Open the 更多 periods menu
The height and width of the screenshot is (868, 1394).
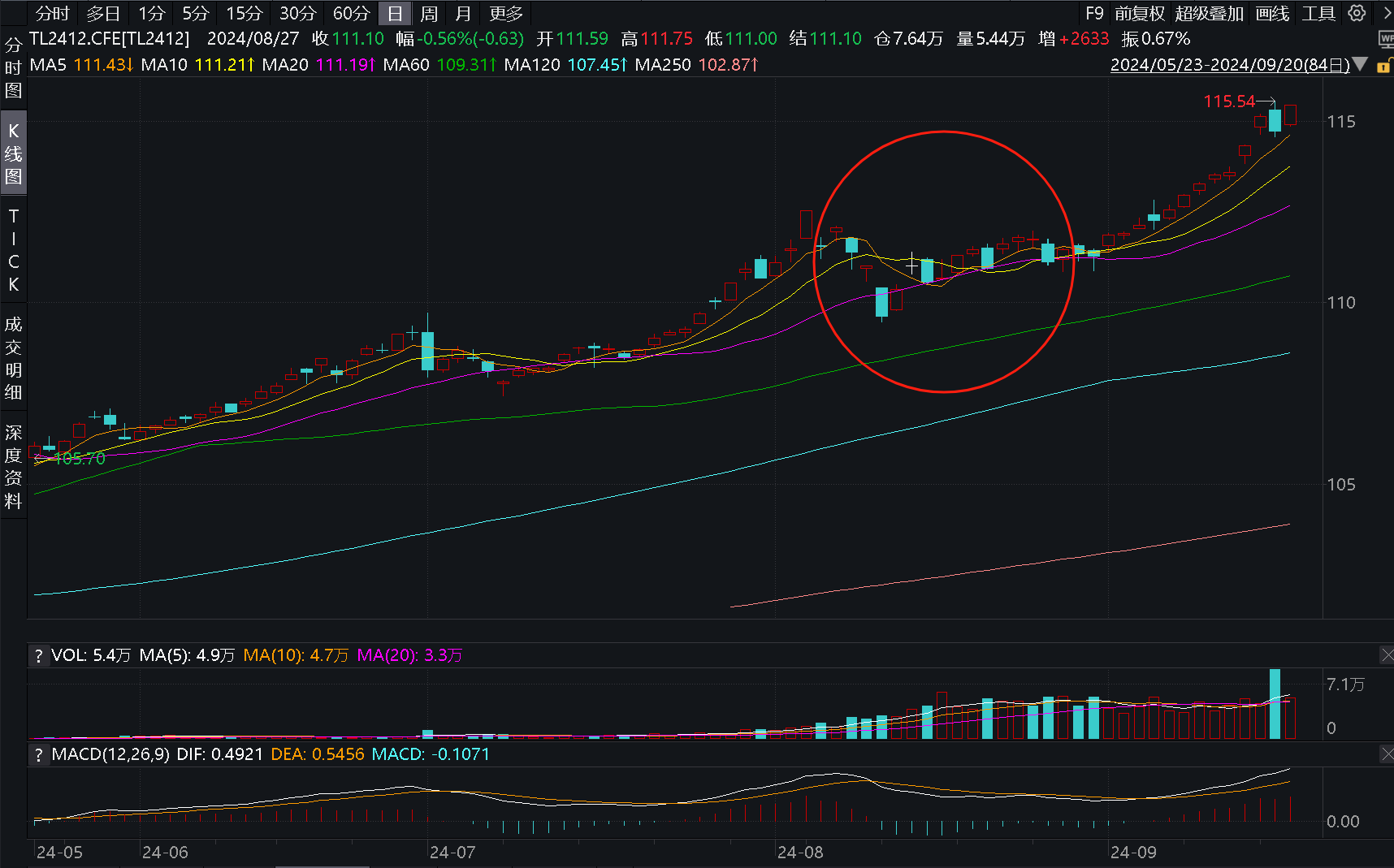coord(506,14)
